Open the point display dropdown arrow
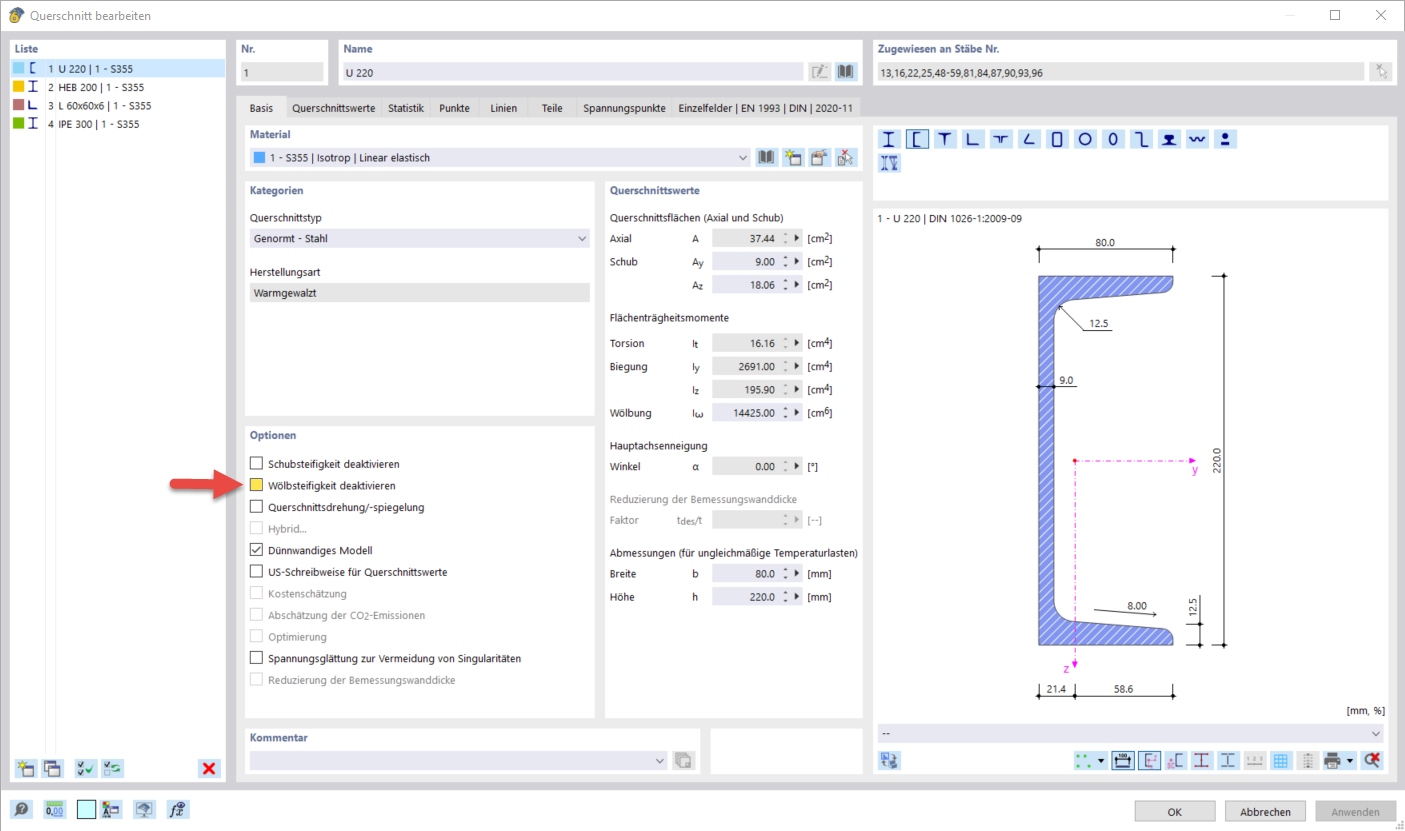Image resolution: width=1405 pixels, height=831 pixels. point(1101,761)
